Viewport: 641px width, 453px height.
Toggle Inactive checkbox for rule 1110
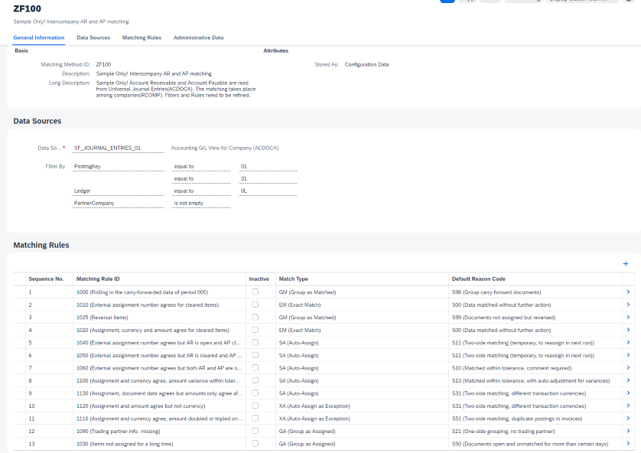[x=255, y=419]
